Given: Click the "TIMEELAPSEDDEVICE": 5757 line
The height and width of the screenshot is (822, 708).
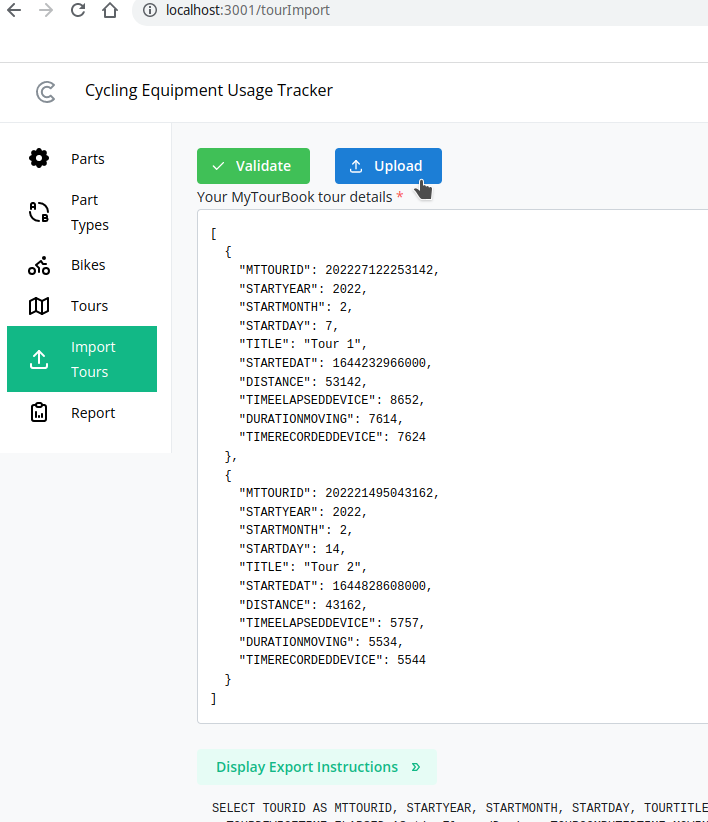Looking at the screenshot, I should 332,623.
